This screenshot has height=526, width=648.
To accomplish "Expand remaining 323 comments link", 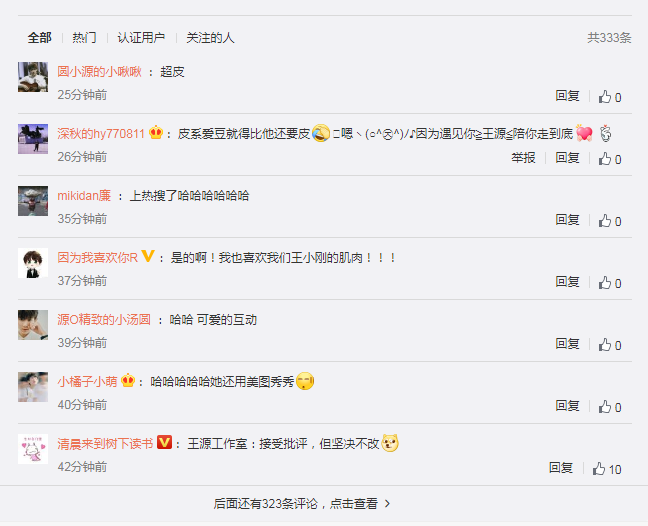I will tap(302, 503).
